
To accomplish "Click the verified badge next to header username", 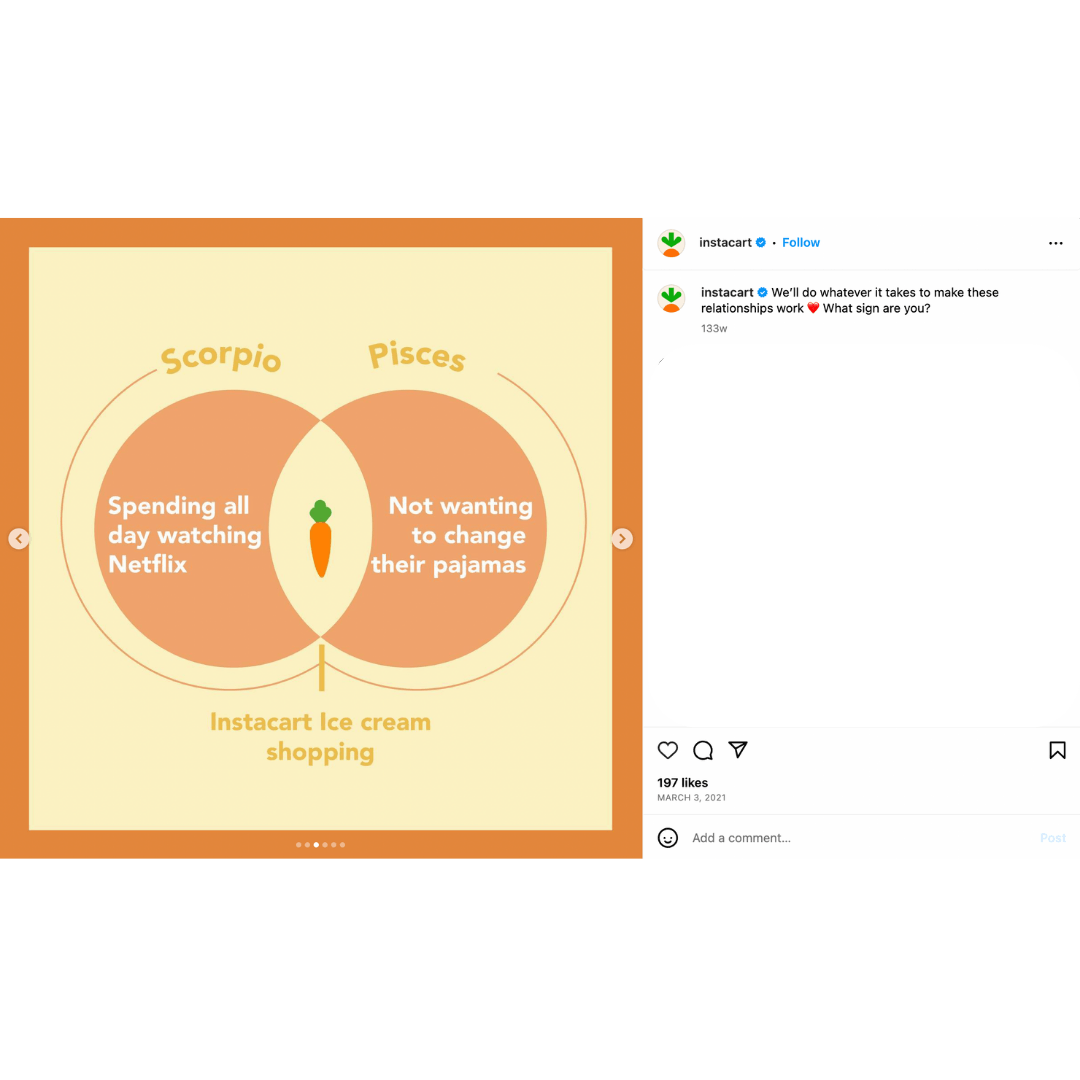I will click(761, 242).
